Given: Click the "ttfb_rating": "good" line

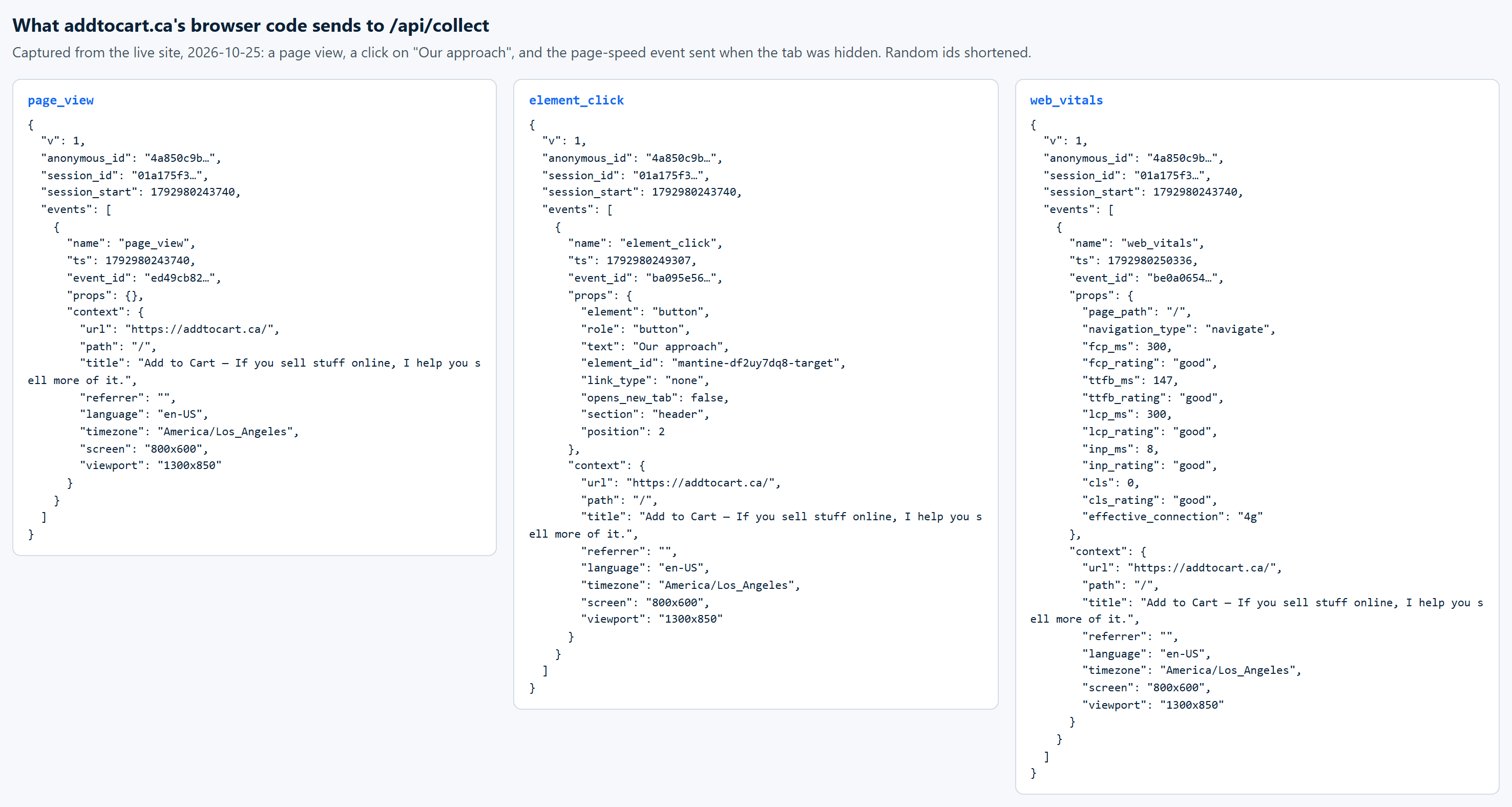Looking at the screenshot, I should click(x=1153, y=397).
